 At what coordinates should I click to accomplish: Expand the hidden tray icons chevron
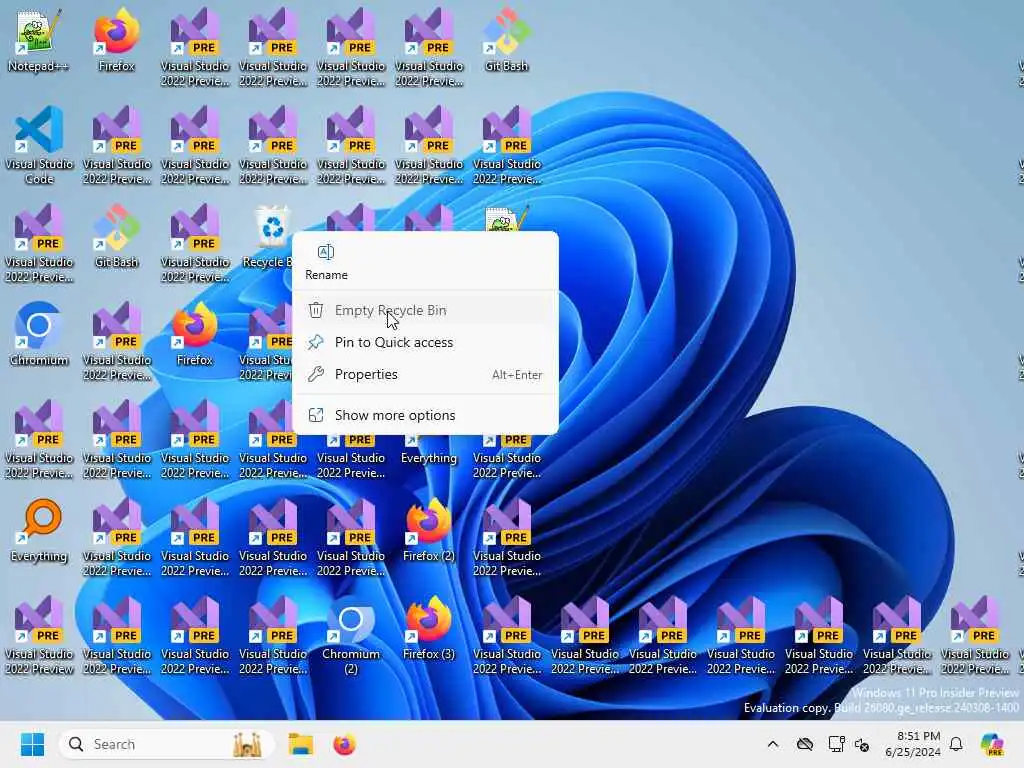[x=773, y=744]
